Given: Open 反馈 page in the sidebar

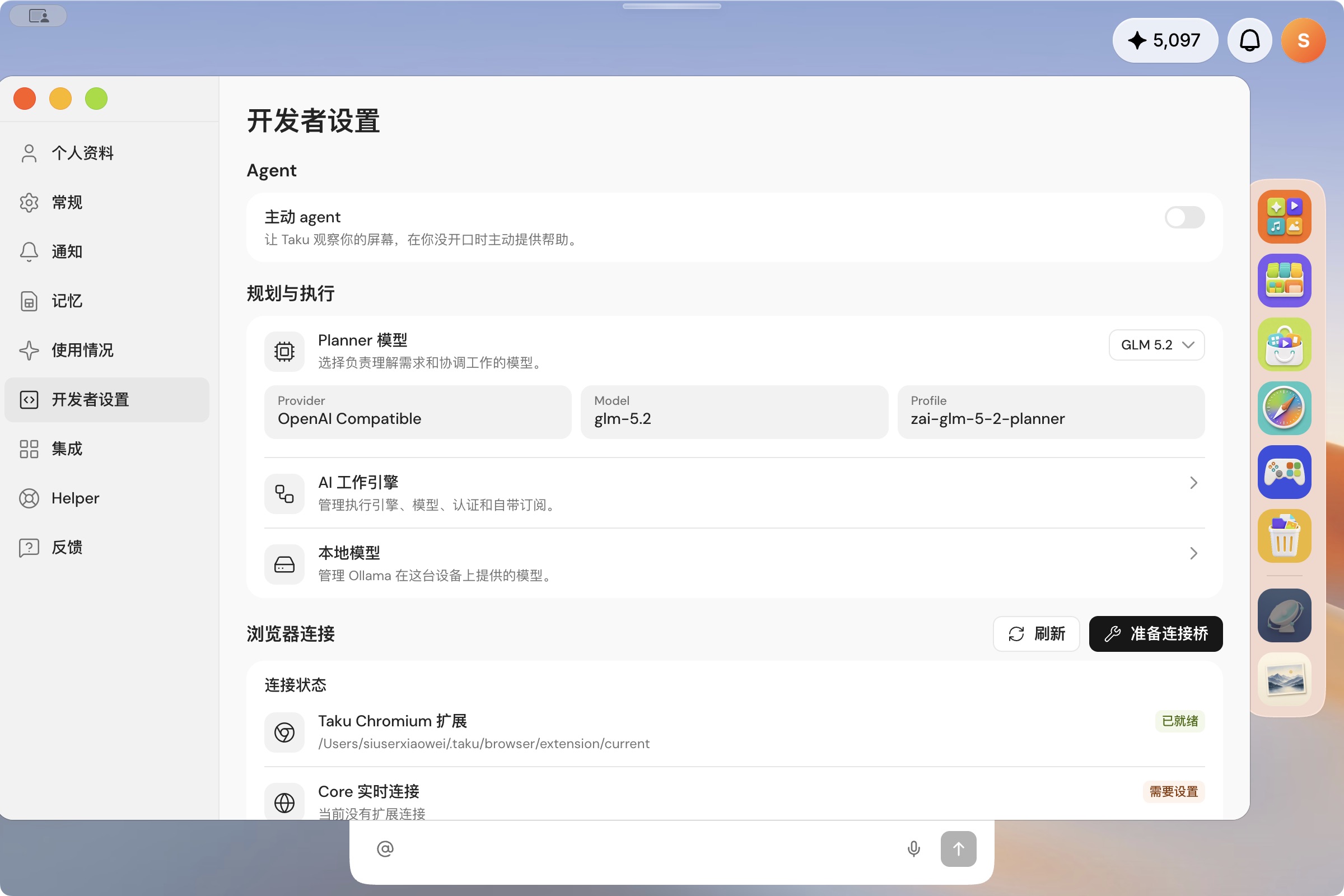Looking at the screenshot, I should pos(107,548).
